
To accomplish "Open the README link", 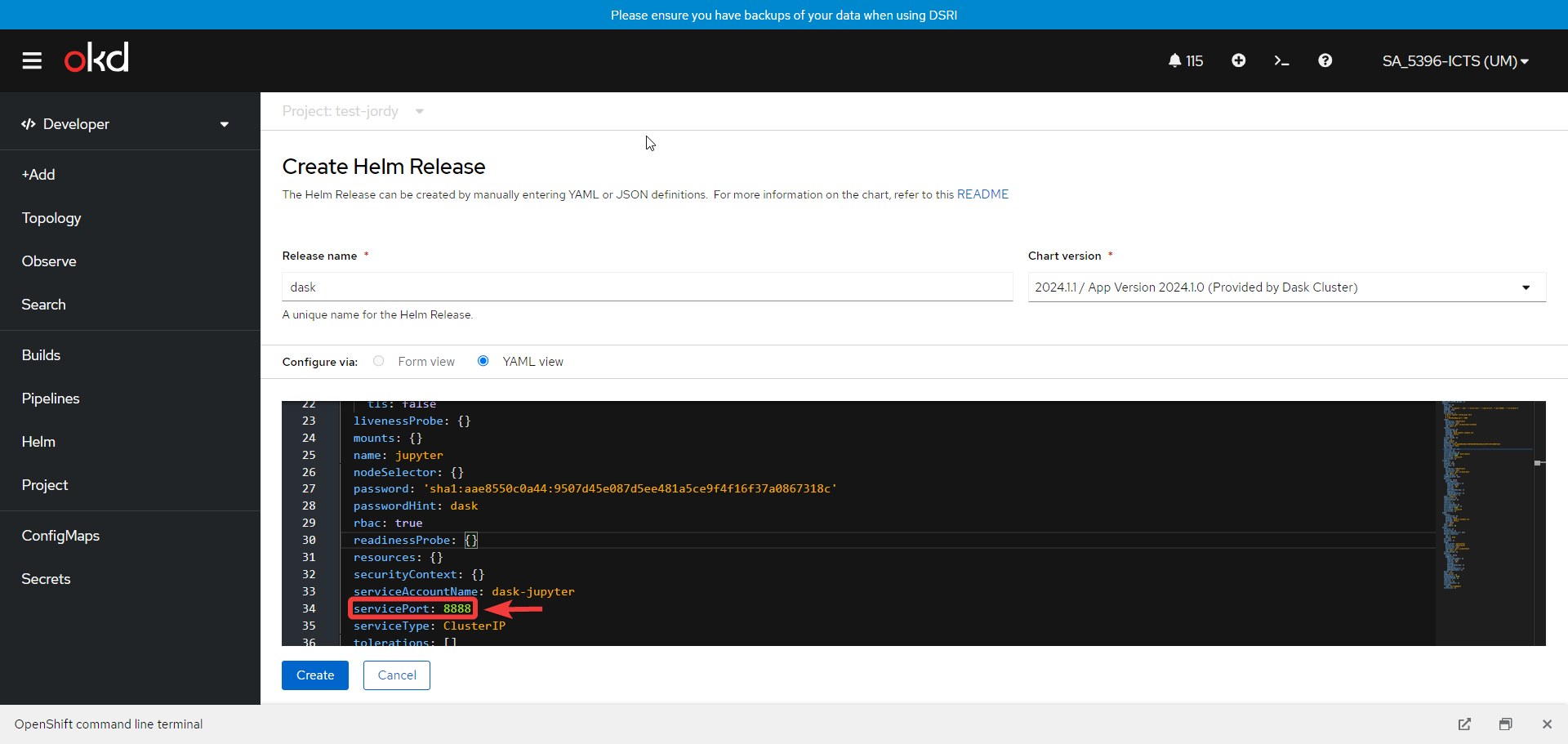I will [982, 194].
